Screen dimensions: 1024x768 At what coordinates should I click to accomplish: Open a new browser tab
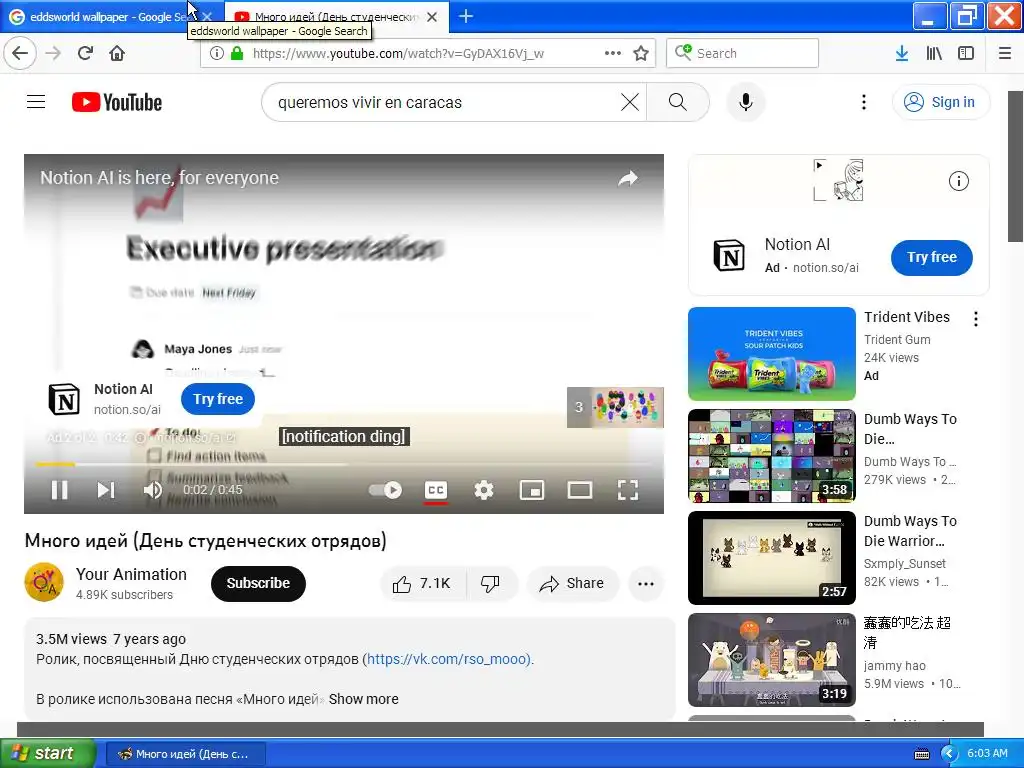pyautogui.click(x=466, y=16)
